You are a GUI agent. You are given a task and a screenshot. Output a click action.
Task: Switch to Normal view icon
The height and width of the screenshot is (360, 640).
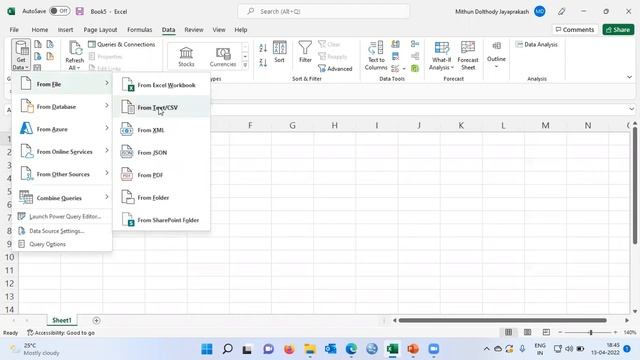(508, 332)
